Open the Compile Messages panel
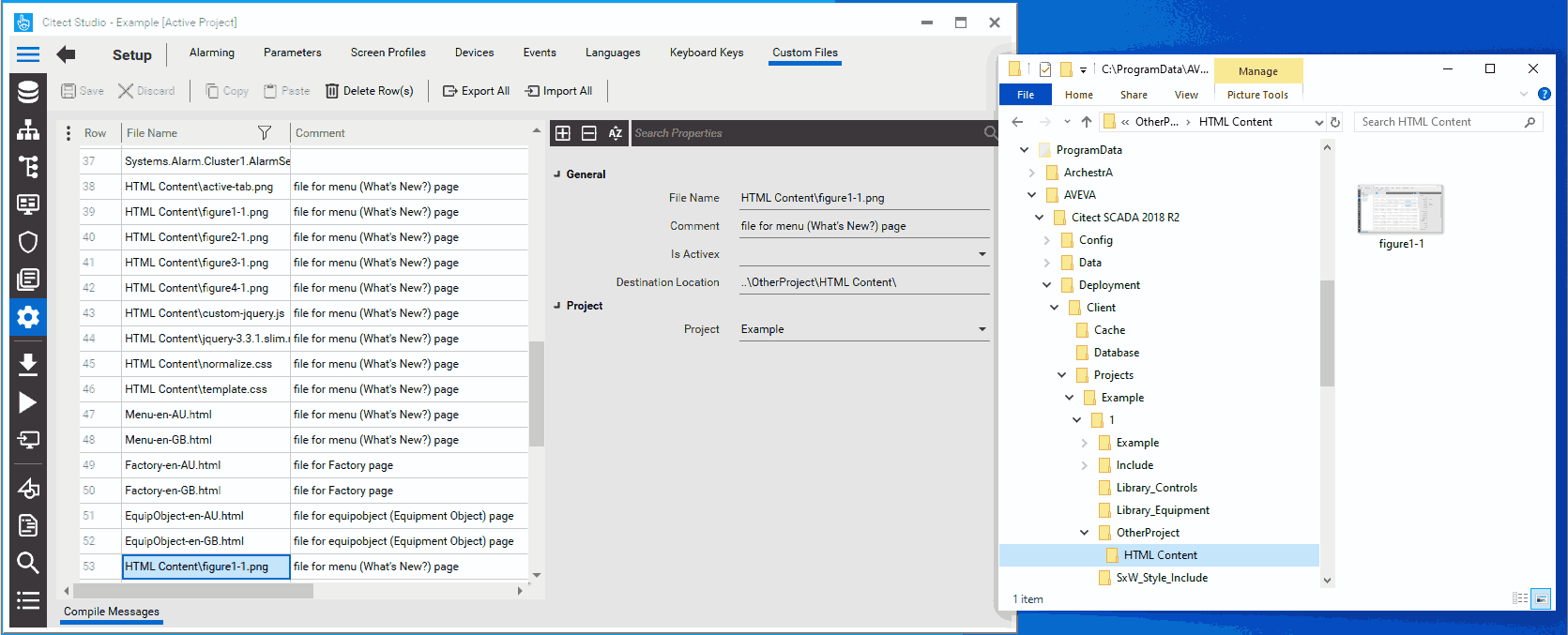Viewport: 1568px width, 635px height. (112, 612)
